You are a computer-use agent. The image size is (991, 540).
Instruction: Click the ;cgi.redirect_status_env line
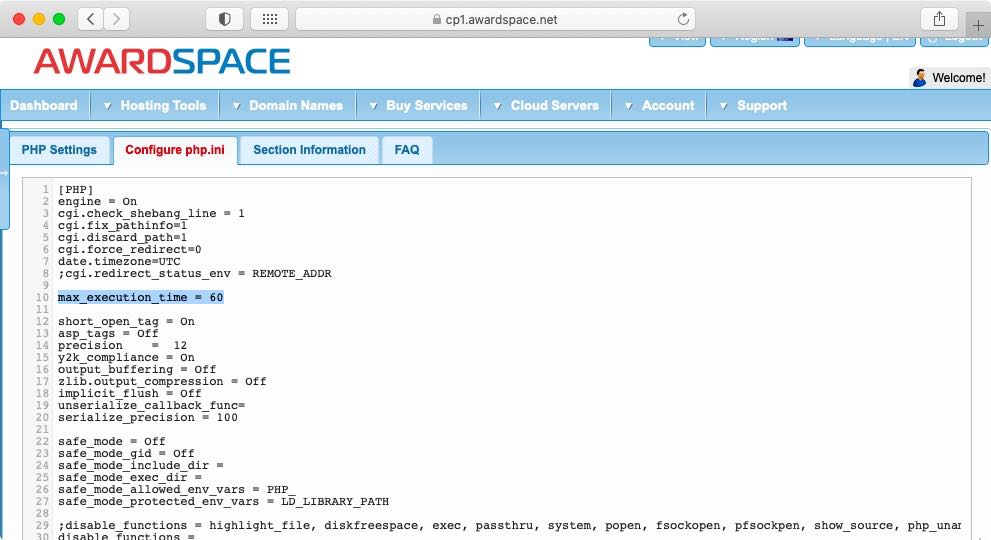pyautogui.click(x=194, y=274)
